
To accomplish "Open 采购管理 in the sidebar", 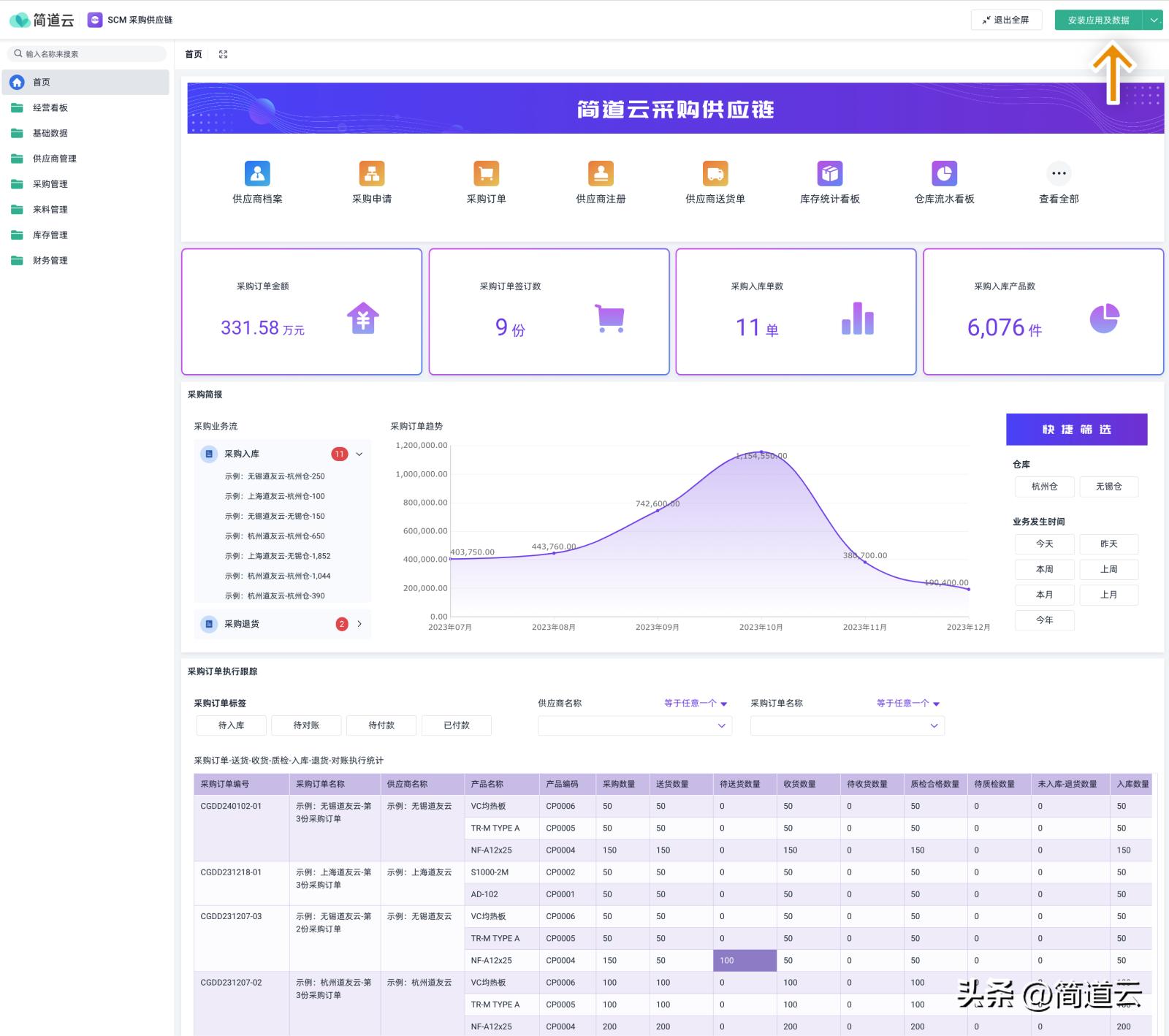I will 50,184.
